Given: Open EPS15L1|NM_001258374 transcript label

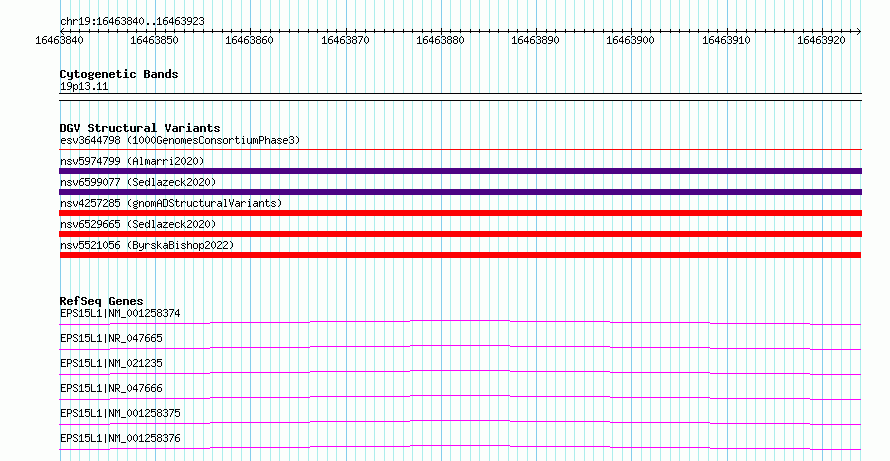Looking at the screenshot, I should point(120,313).
